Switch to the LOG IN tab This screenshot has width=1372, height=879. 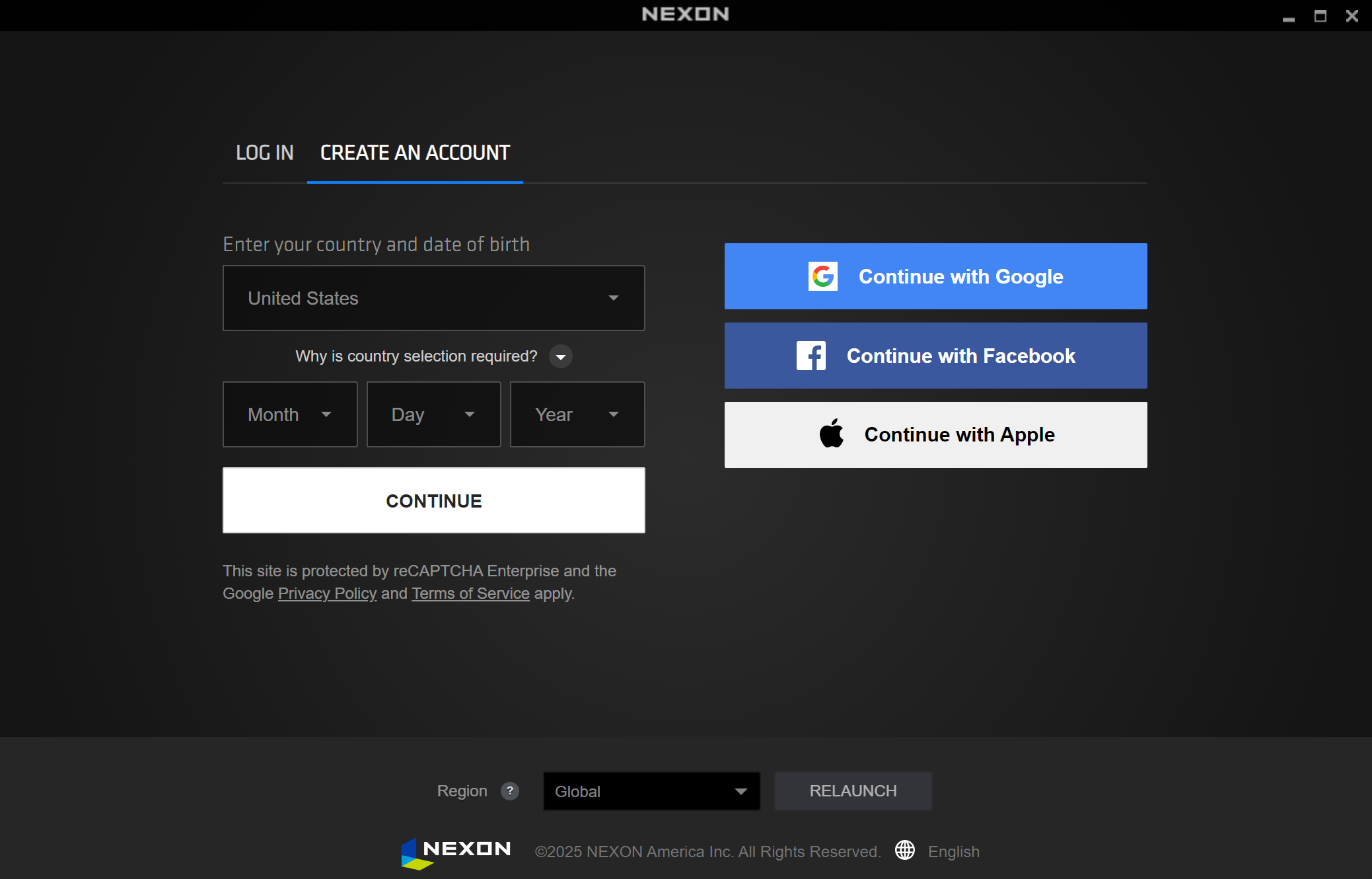pyautogui.click(x=264, y=153)
